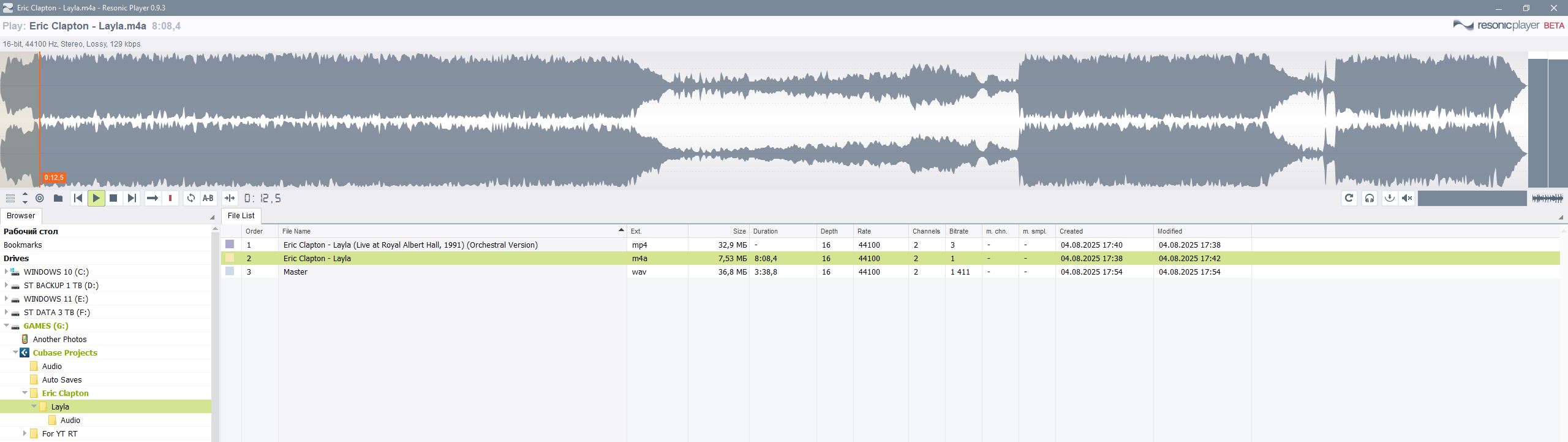
Task: Click the headphones icon
Action: pos(1370,198)
